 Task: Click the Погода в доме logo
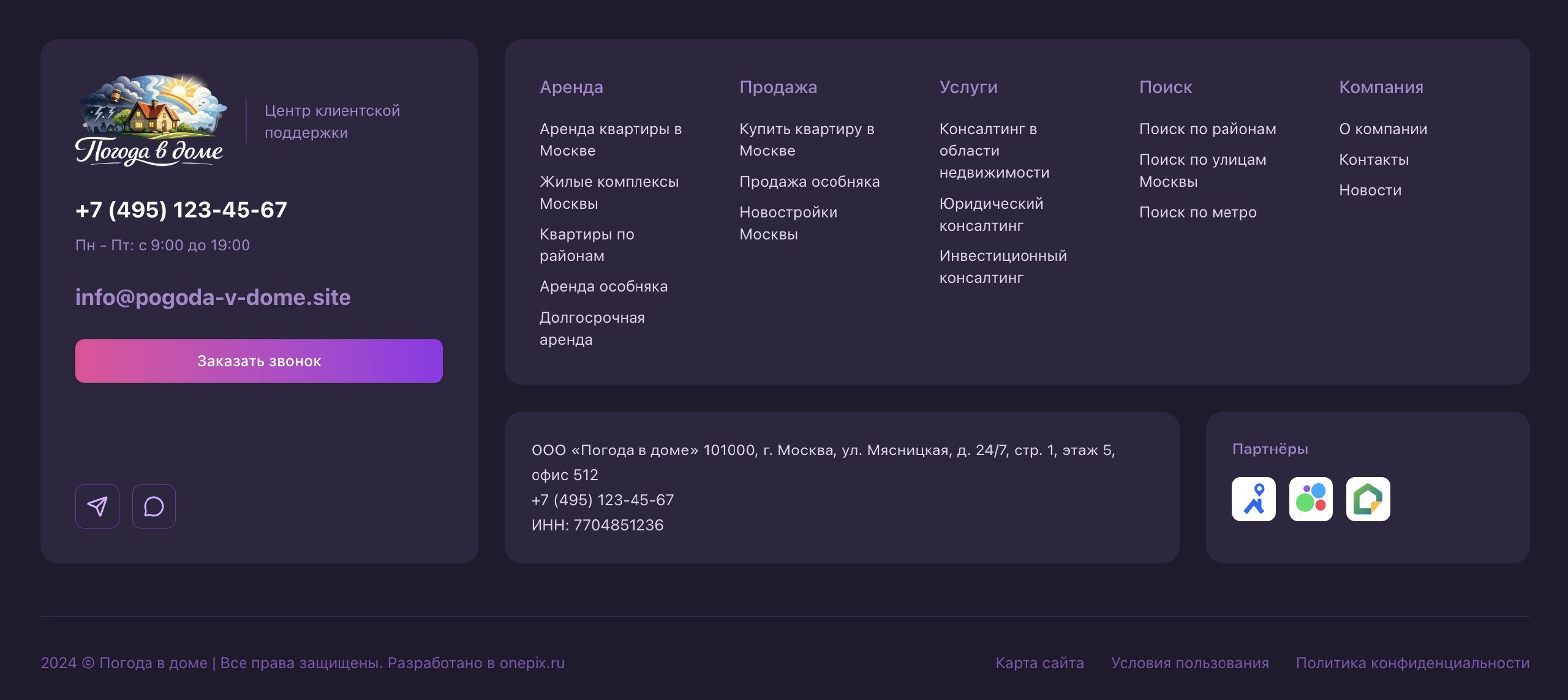150,121
